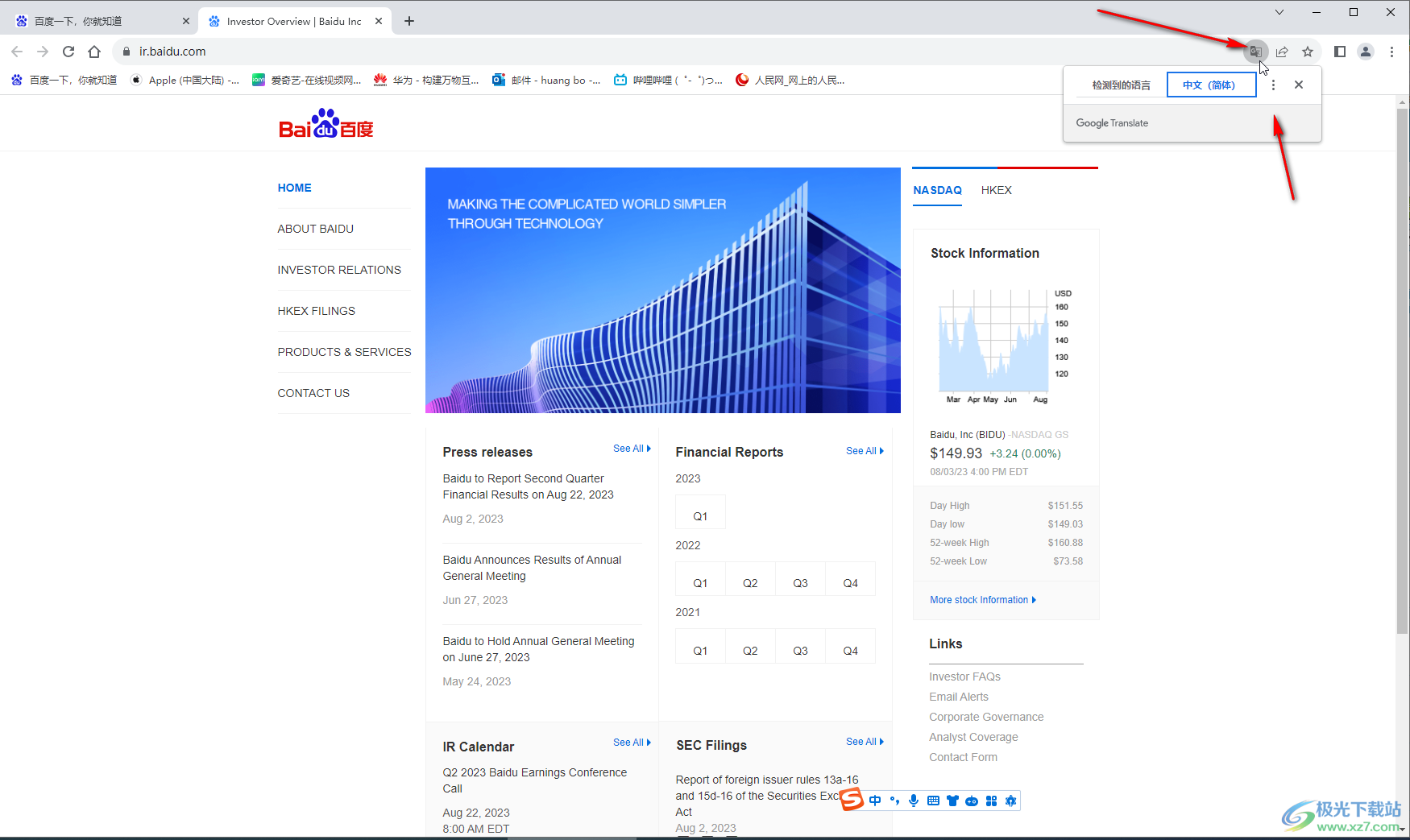Open a new browser tab
Viewport: 1410px width, 840px height.
409,21
